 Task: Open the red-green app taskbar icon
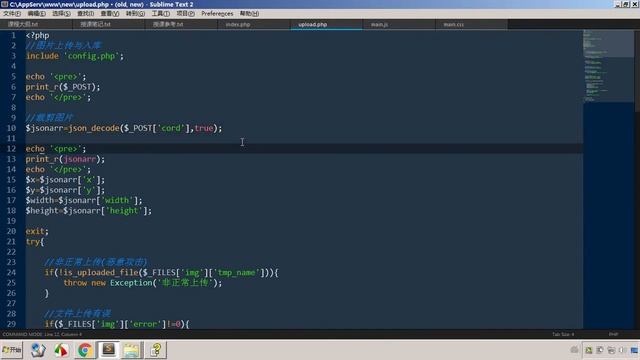61,350
